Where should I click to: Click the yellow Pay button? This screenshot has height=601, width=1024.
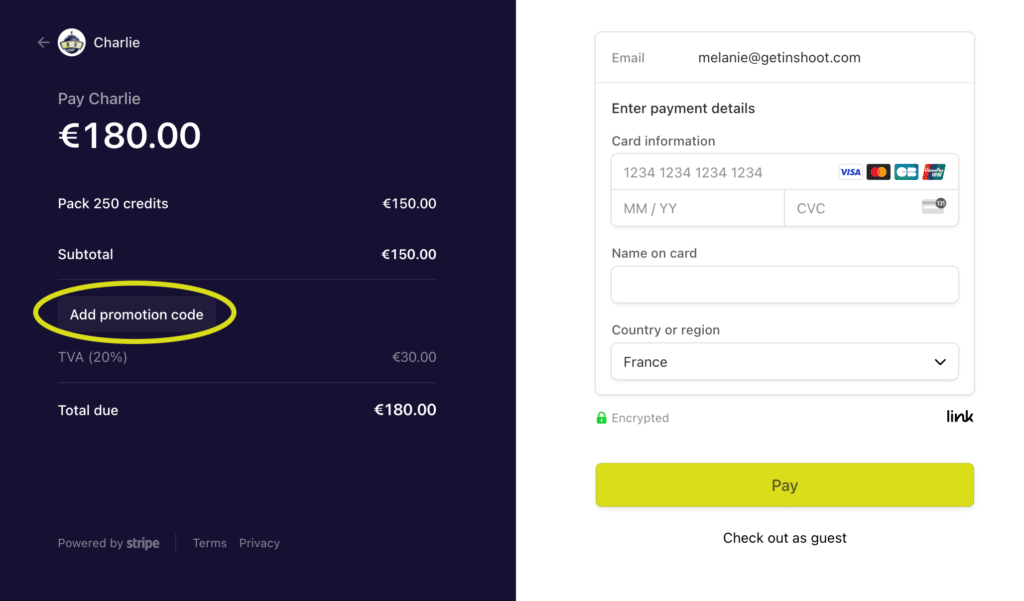click(x=784, y=485)
